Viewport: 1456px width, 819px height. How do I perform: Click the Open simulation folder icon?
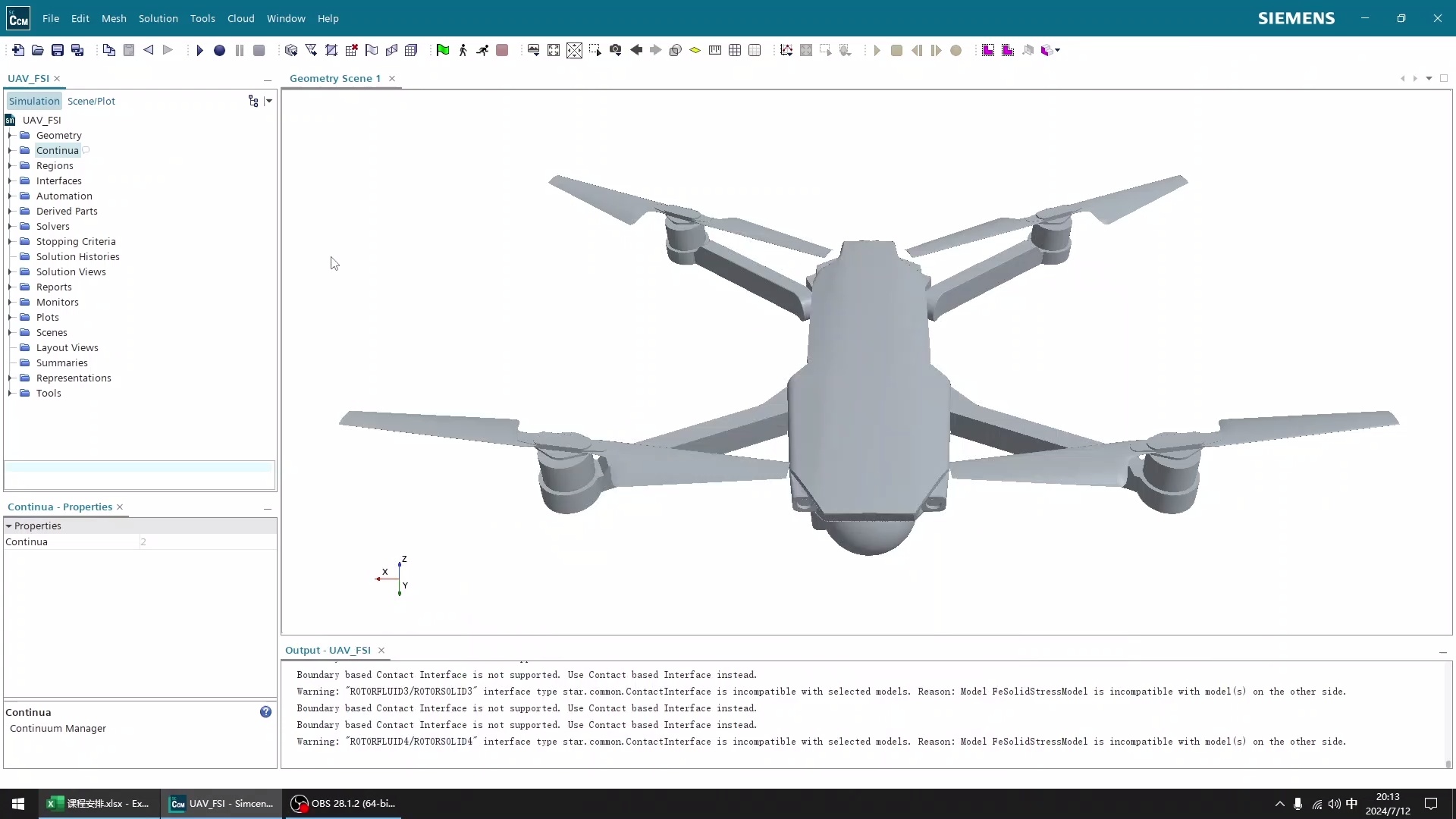pos(38,50)
